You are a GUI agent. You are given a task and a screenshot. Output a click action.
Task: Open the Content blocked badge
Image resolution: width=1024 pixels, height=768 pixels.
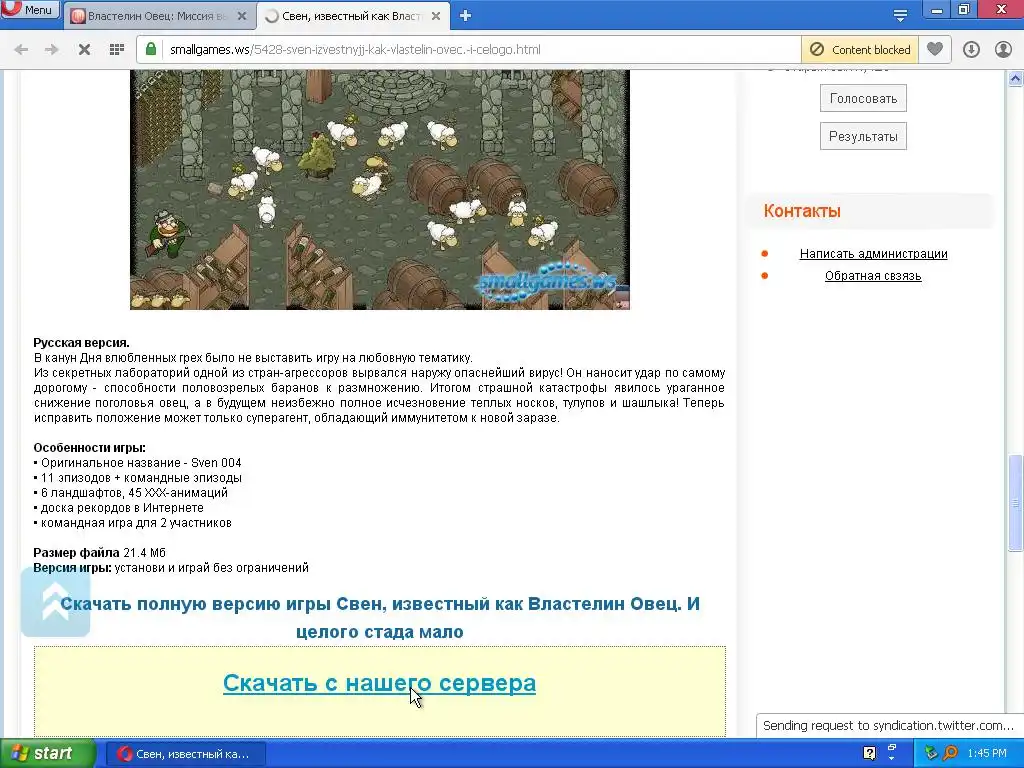(859, 50)
